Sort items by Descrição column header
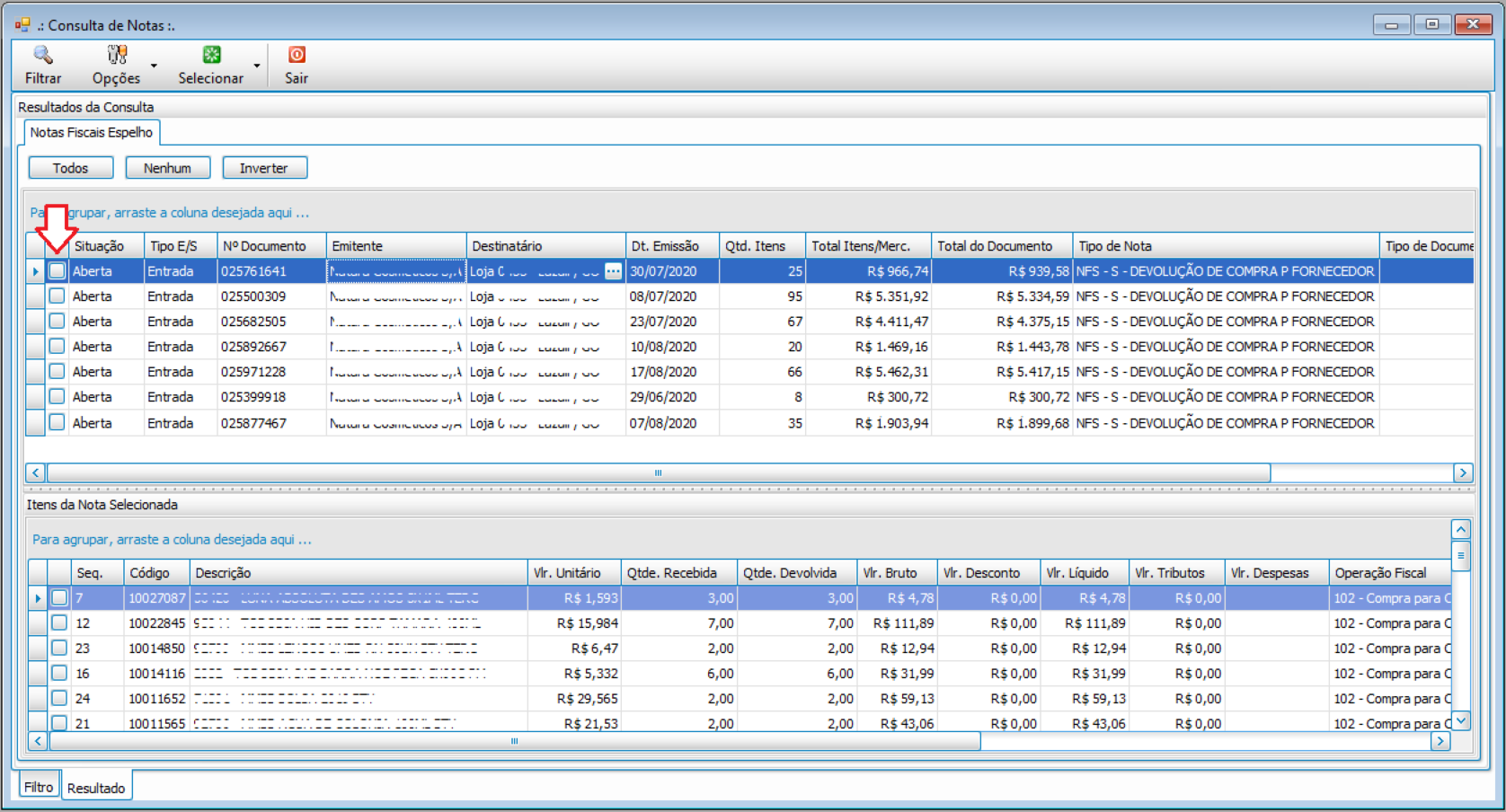 point(359,573)
